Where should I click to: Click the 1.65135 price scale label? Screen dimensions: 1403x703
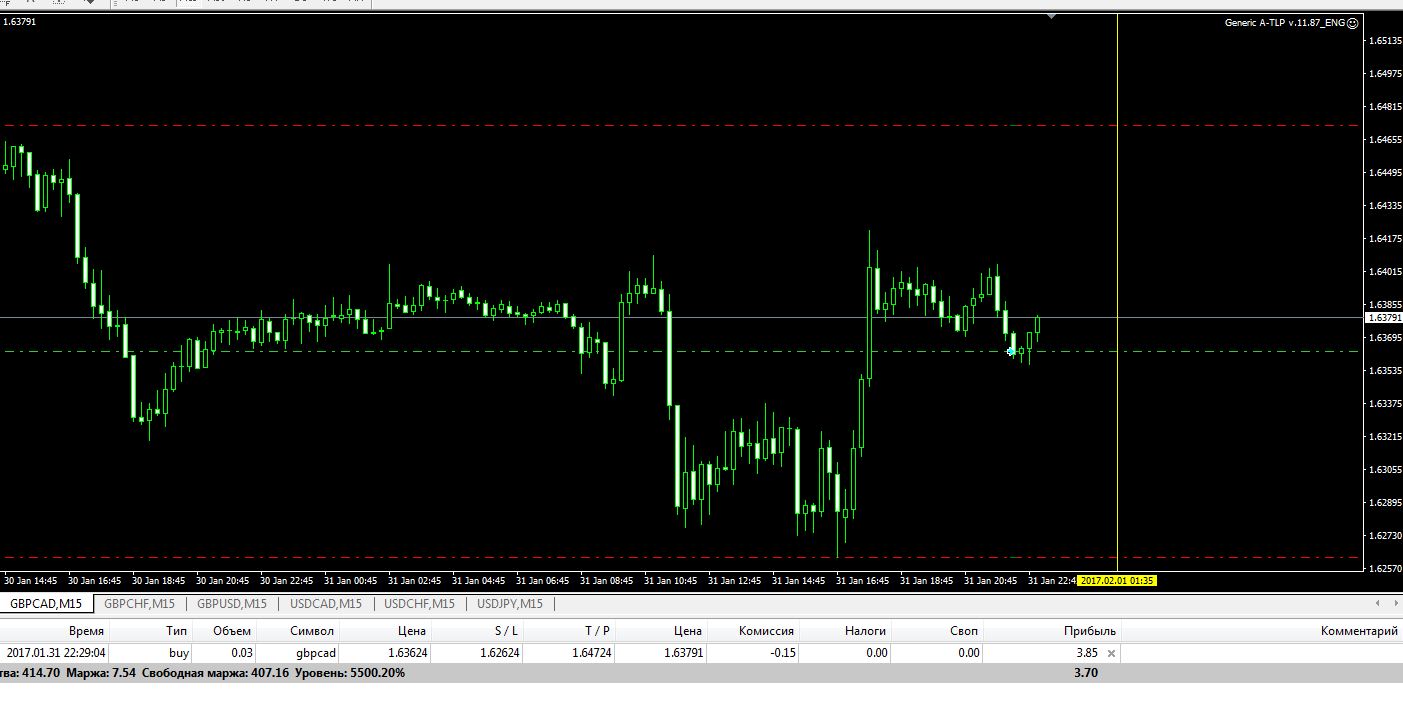tap(1383, 41)
